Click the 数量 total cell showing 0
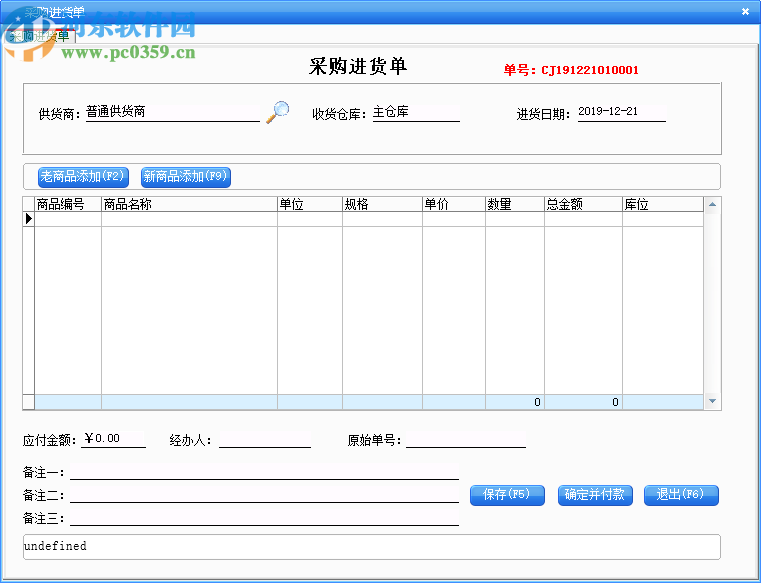The width and height of the screenshot is (761, 583). click(515, 402)
